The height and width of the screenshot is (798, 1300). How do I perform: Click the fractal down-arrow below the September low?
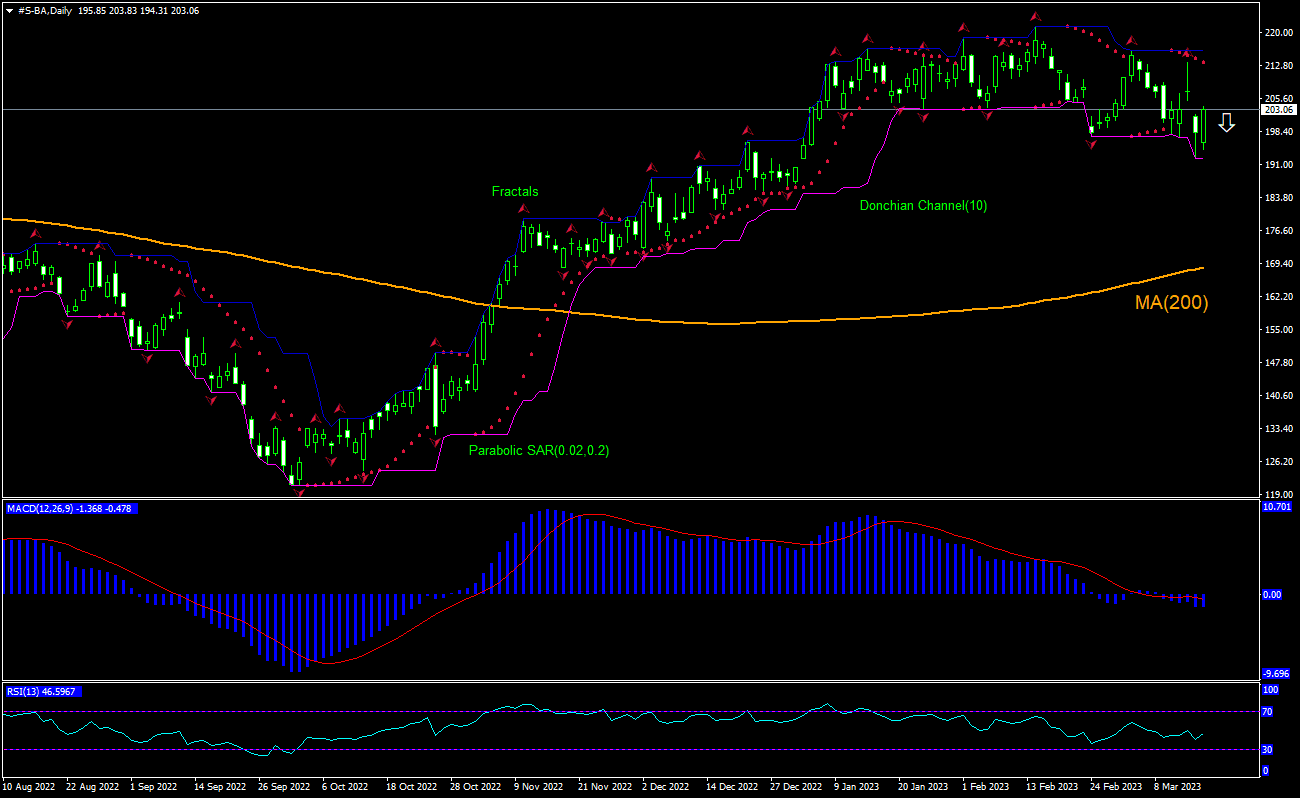(x=298, y=492)
